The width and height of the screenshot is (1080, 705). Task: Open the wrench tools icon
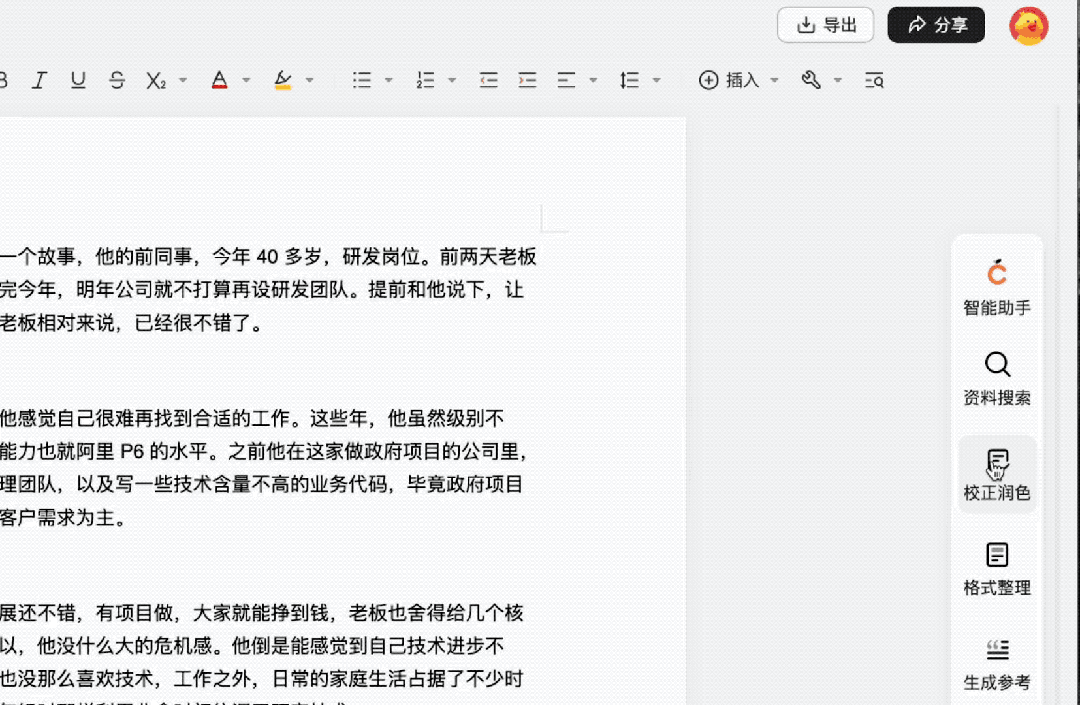(811, 81)
